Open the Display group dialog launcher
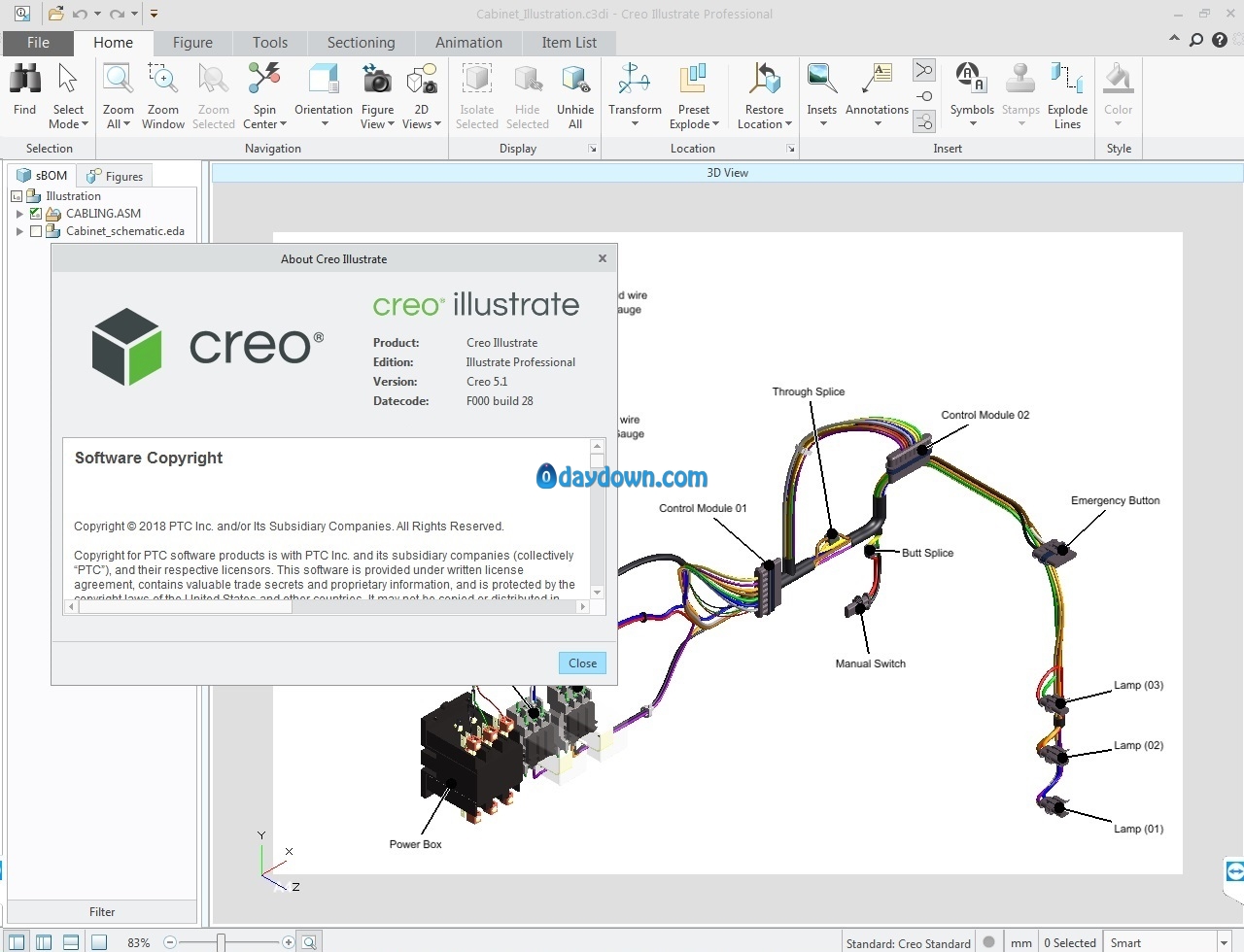The height and width of the screenshot is (952, 1244). (592, 149)
